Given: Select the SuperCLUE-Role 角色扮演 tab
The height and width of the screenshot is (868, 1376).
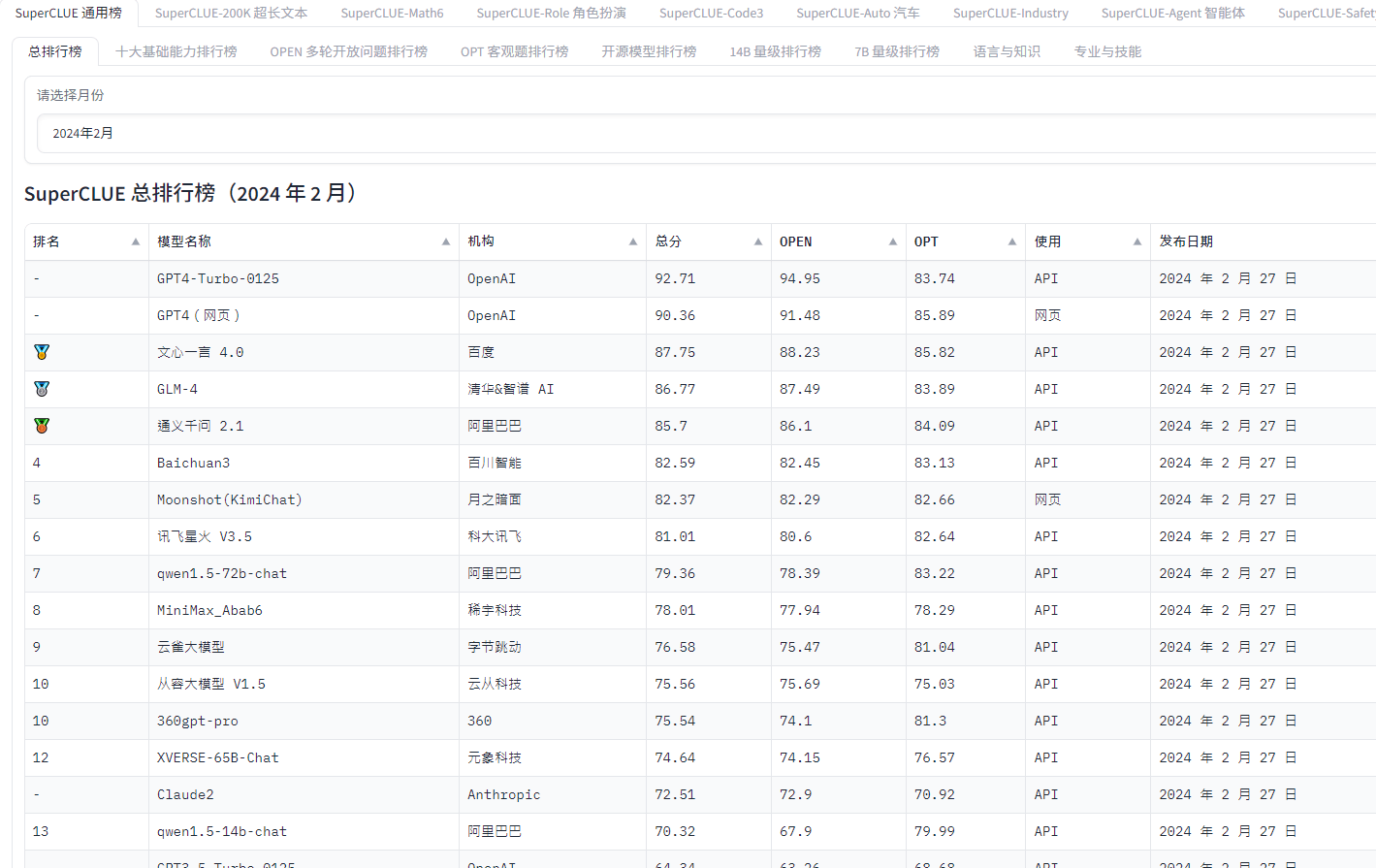Looking at the screenshot, I should [551, 14].
